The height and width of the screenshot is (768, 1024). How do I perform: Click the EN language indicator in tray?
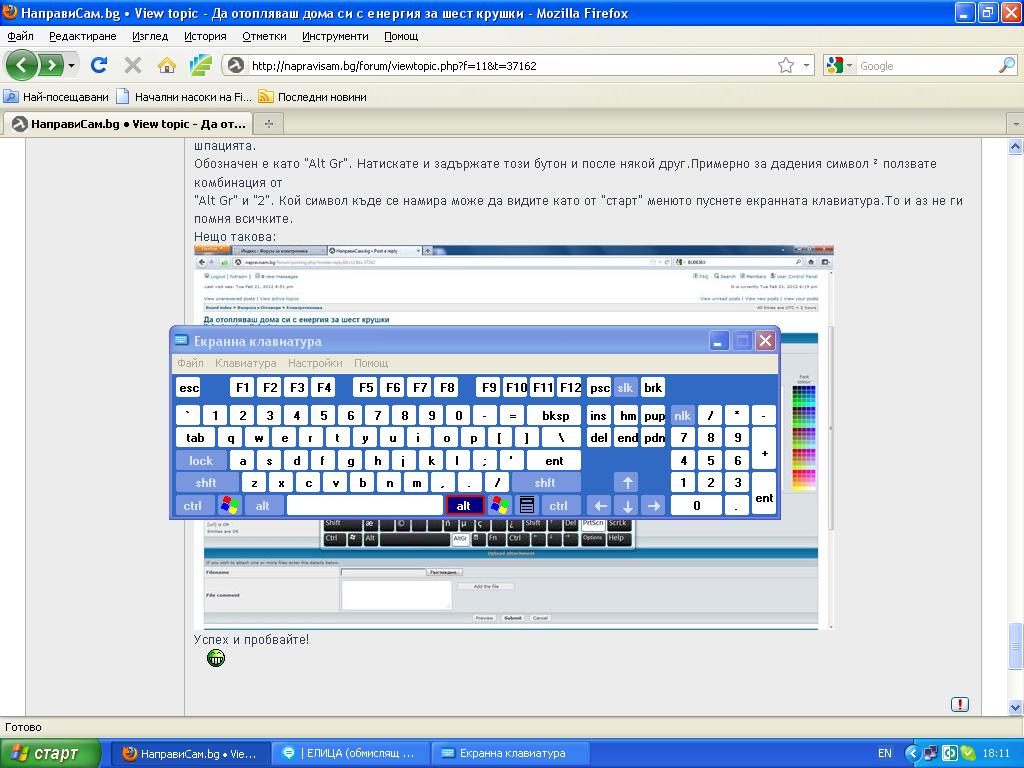[x=884, y=753]
